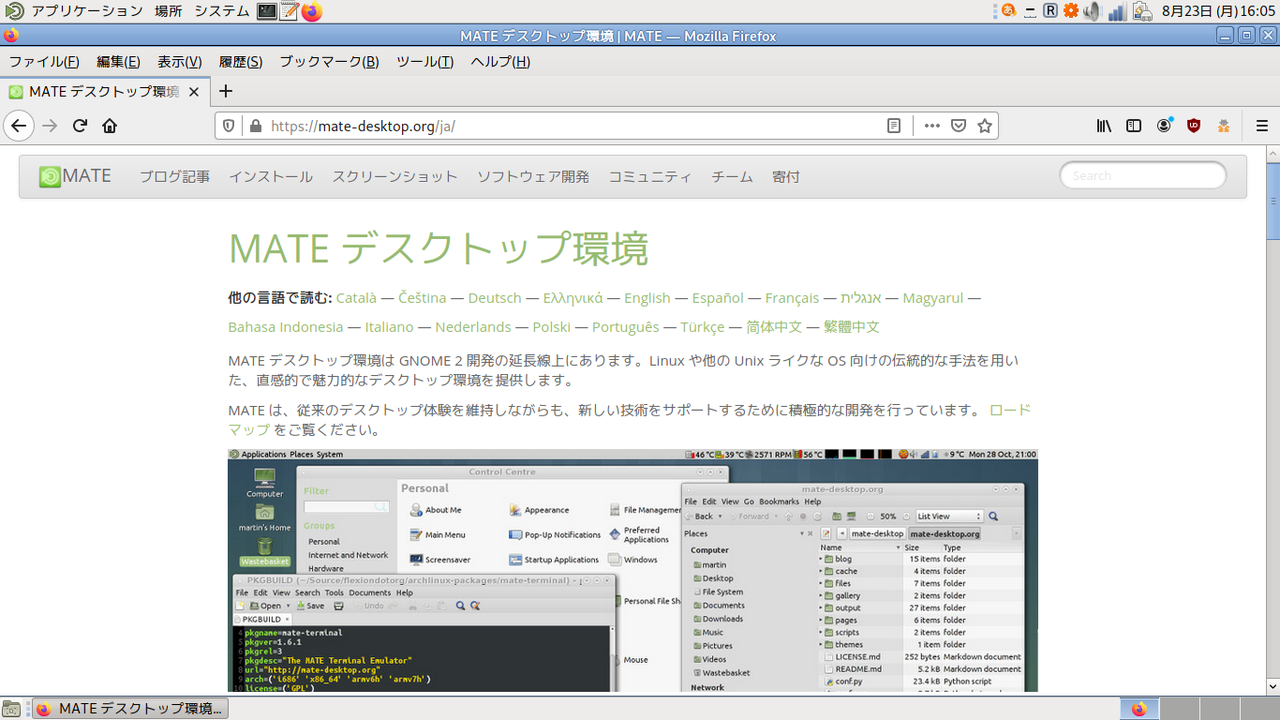Reload the current page

coord(80,126)
